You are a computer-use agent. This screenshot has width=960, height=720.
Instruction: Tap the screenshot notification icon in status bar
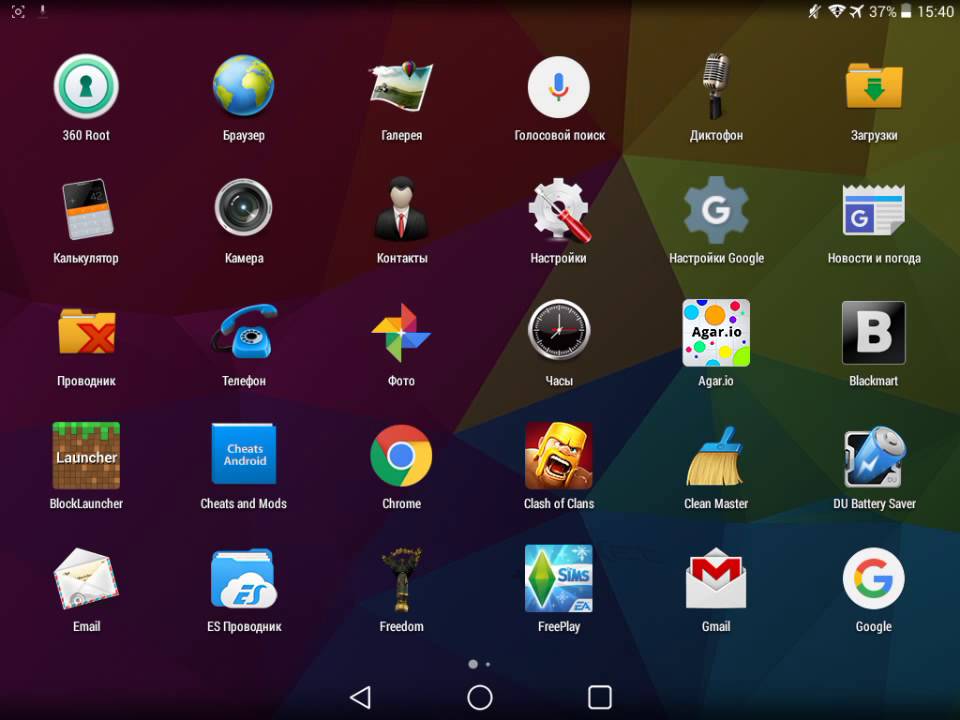tap(18, 12)
